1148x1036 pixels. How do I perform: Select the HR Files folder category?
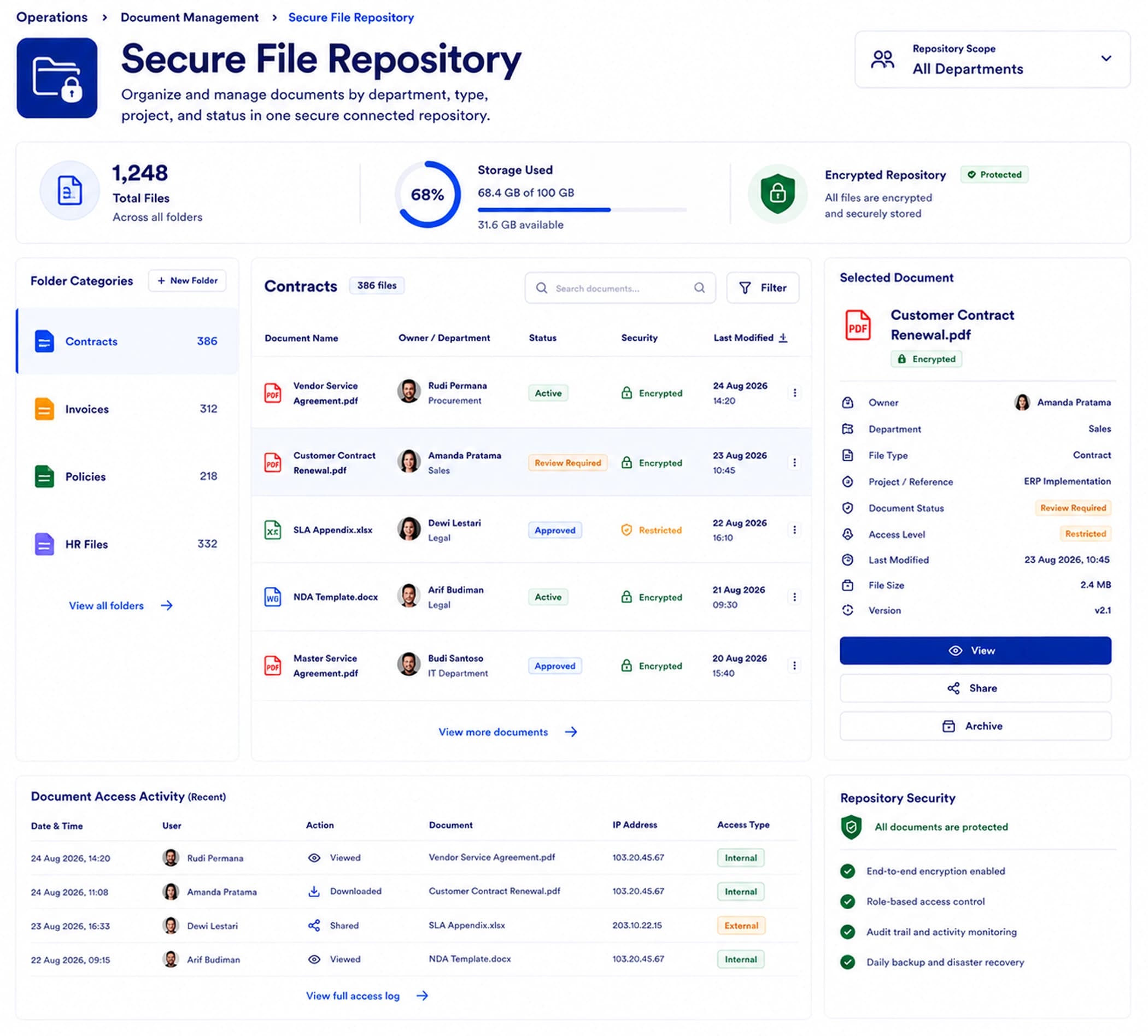tap(127, 544)
